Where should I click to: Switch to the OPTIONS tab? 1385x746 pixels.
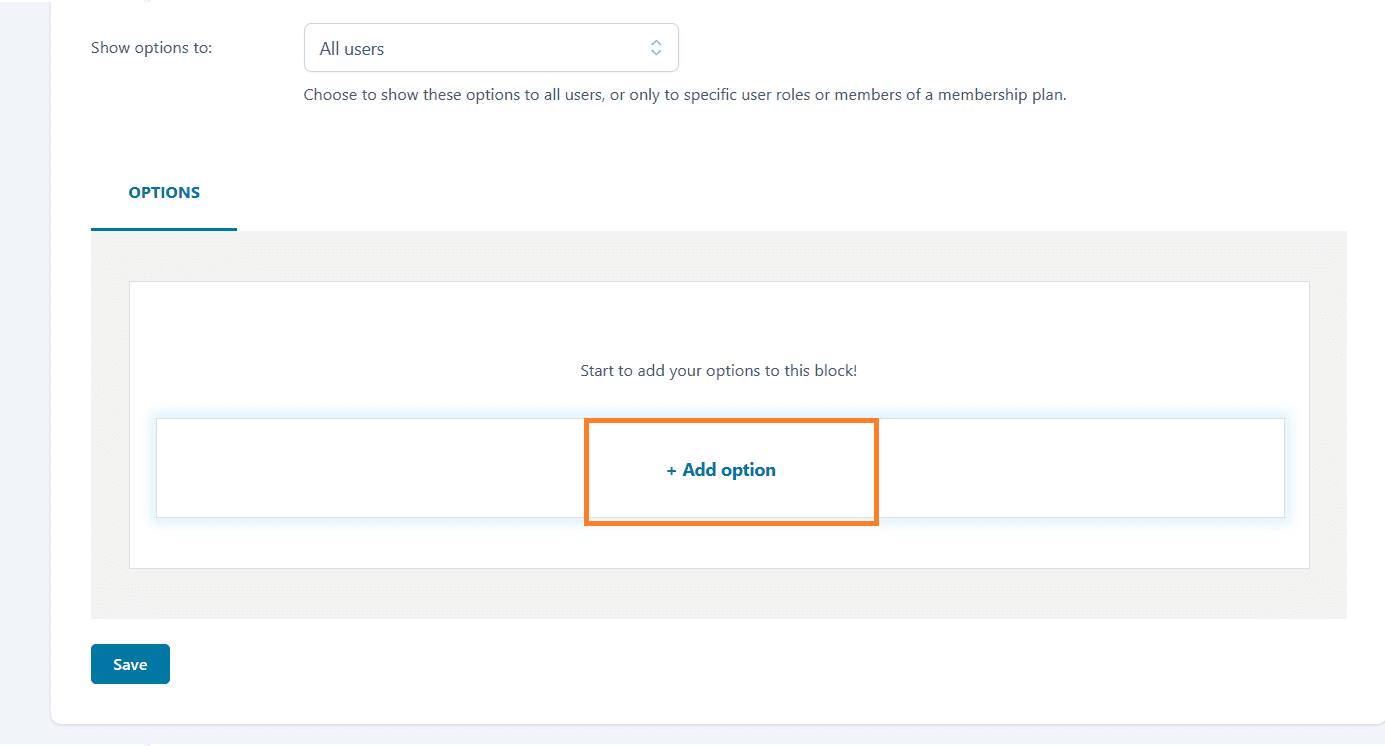(164, 193)
